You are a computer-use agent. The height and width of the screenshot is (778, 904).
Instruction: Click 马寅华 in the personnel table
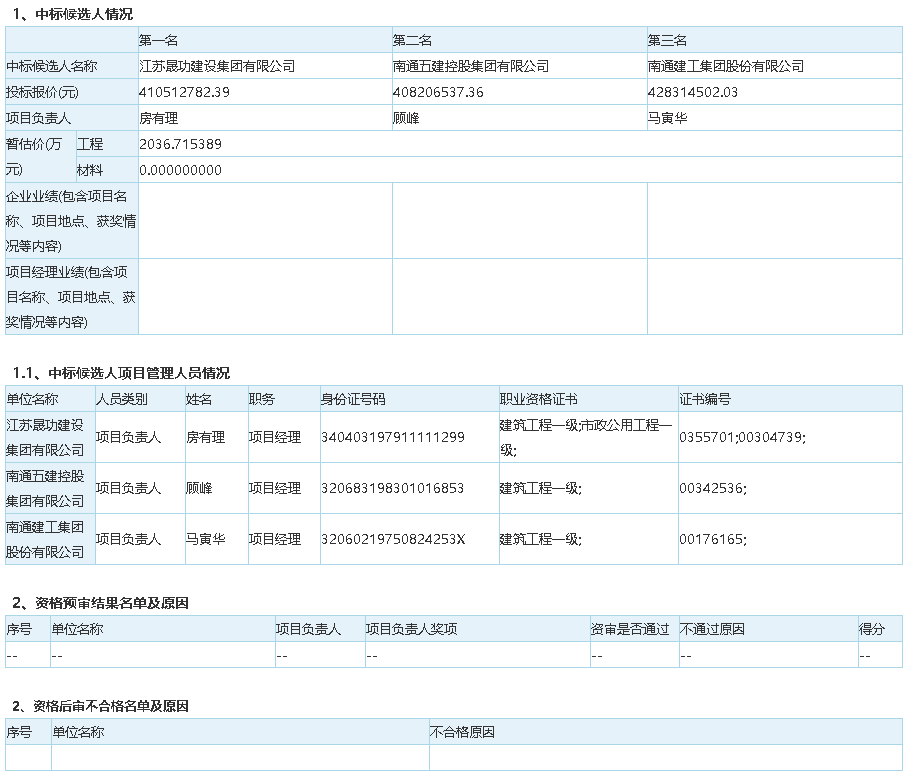[x=205, y=539]
